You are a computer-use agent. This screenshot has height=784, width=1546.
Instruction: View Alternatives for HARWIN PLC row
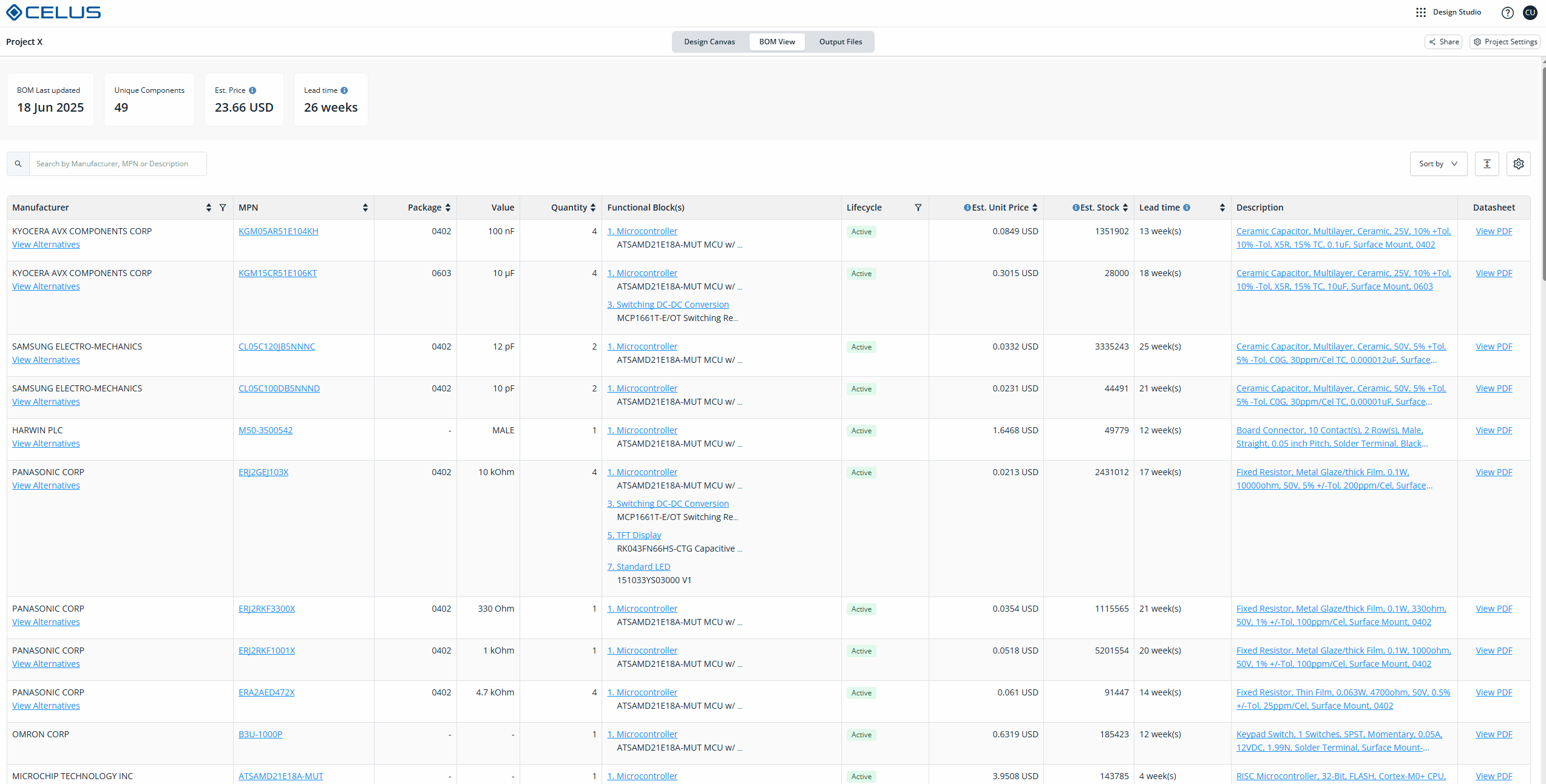[46, 444]
